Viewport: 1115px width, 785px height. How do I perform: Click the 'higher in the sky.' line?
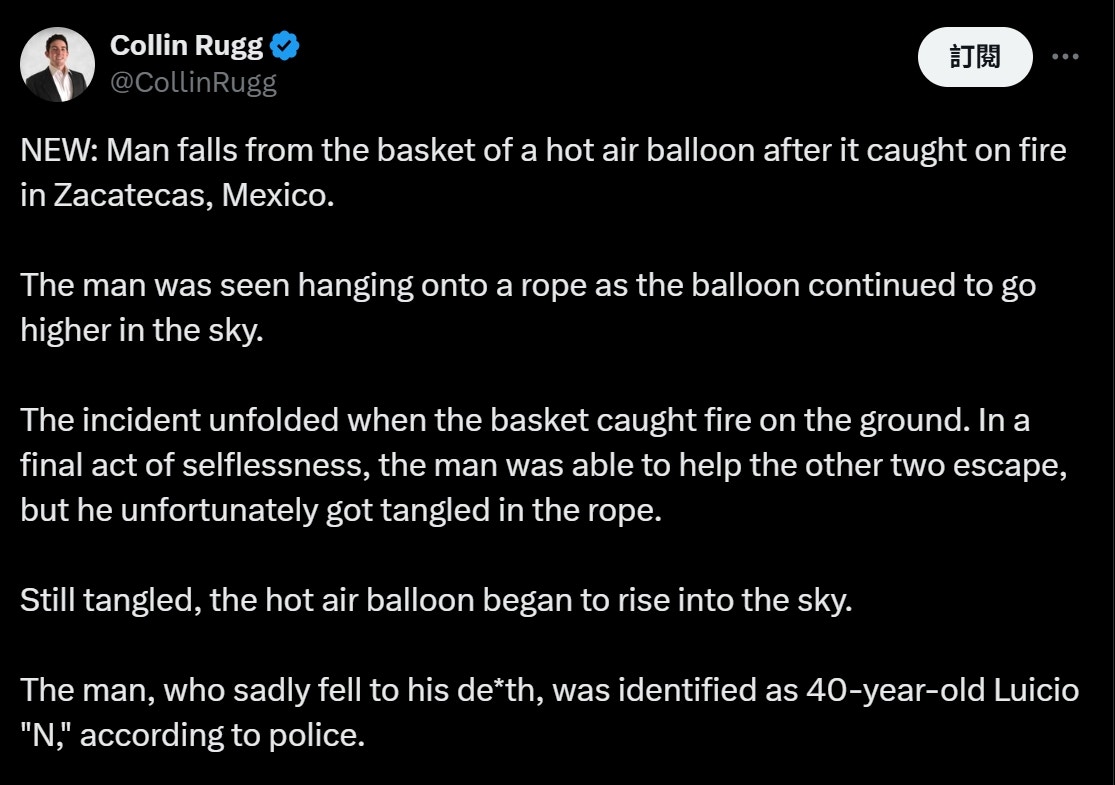tap(142, 331)
